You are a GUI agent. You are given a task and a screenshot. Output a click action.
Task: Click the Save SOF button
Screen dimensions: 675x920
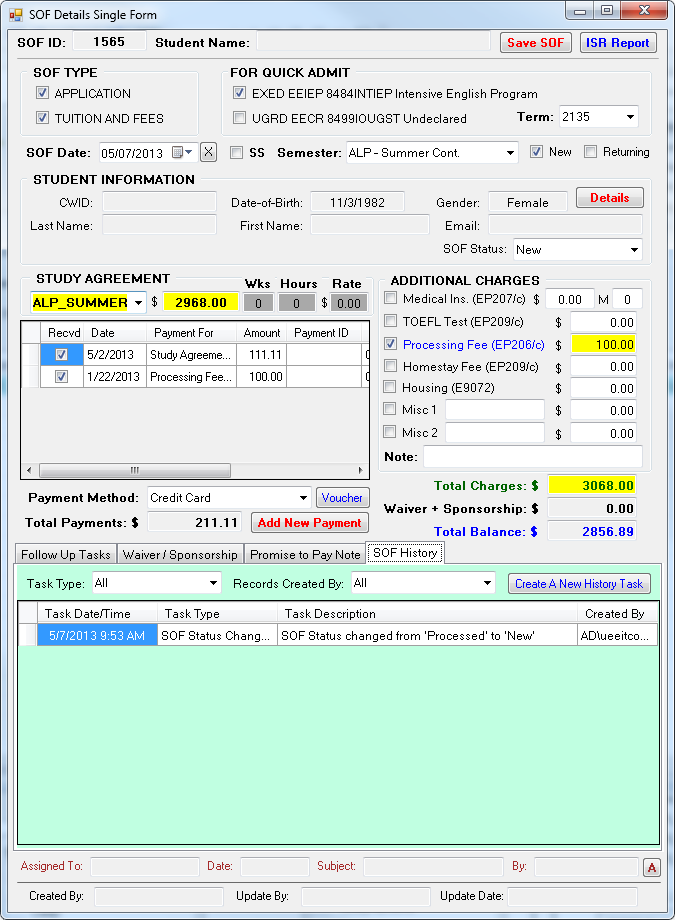coord(535,43)
